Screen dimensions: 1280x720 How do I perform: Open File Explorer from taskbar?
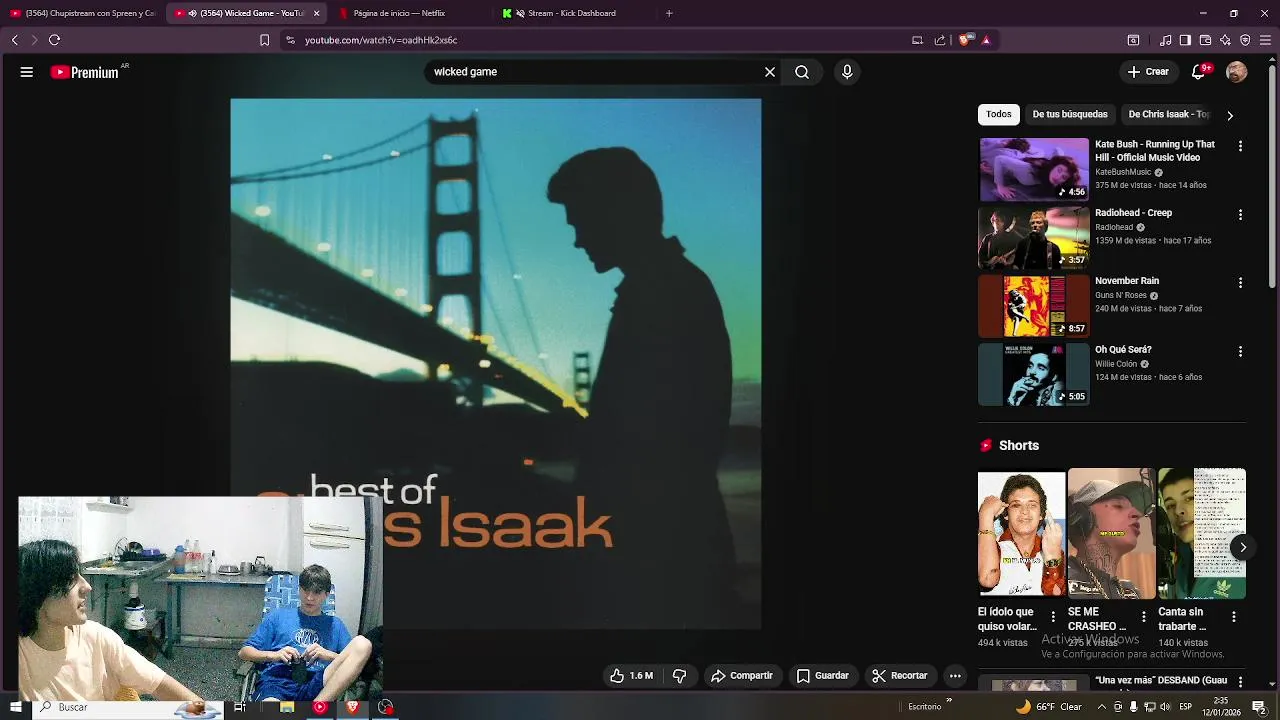point(287,707)
